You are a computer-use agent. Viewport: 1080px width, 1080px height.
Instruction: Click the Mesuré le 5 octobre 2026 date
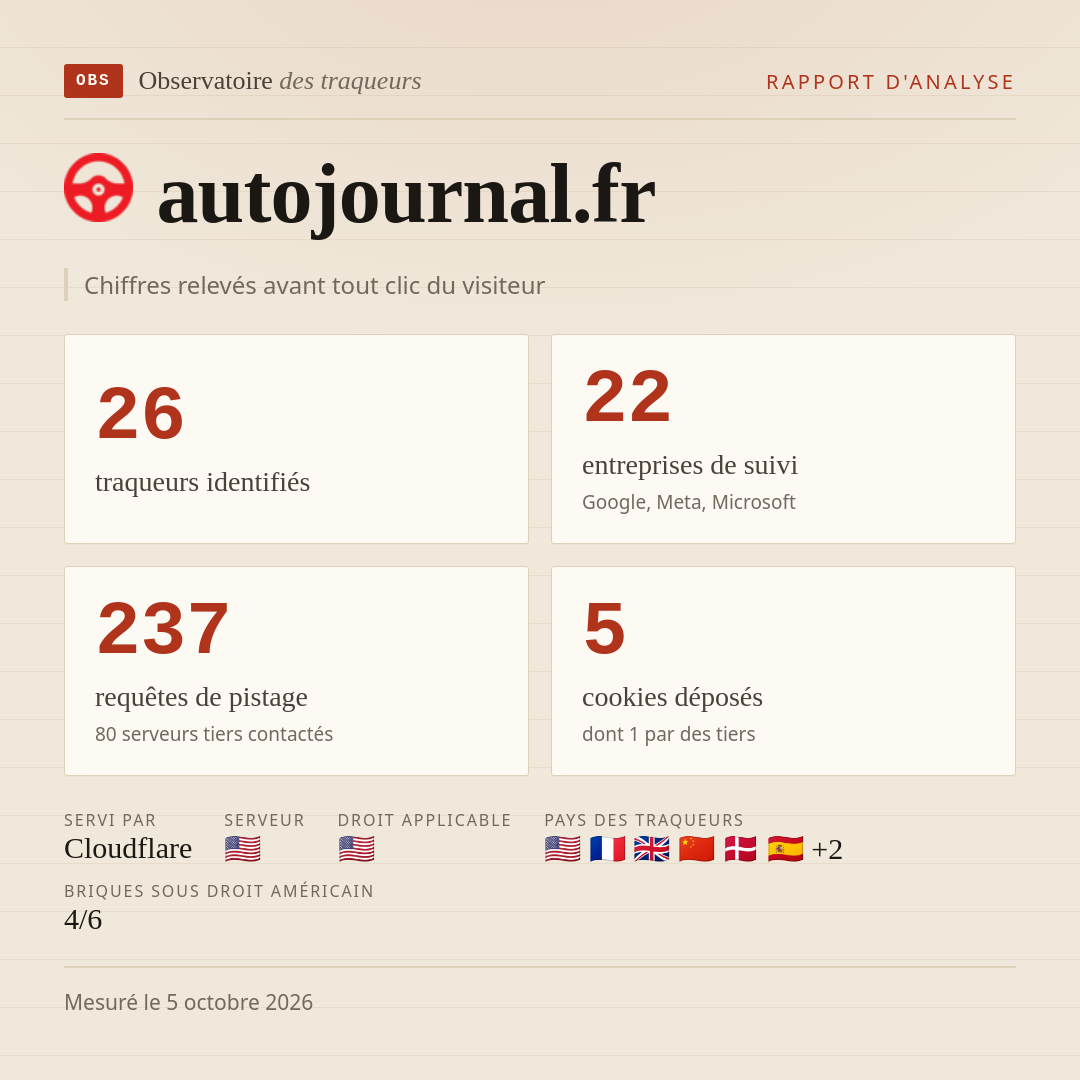click(x=189, y=1002)
